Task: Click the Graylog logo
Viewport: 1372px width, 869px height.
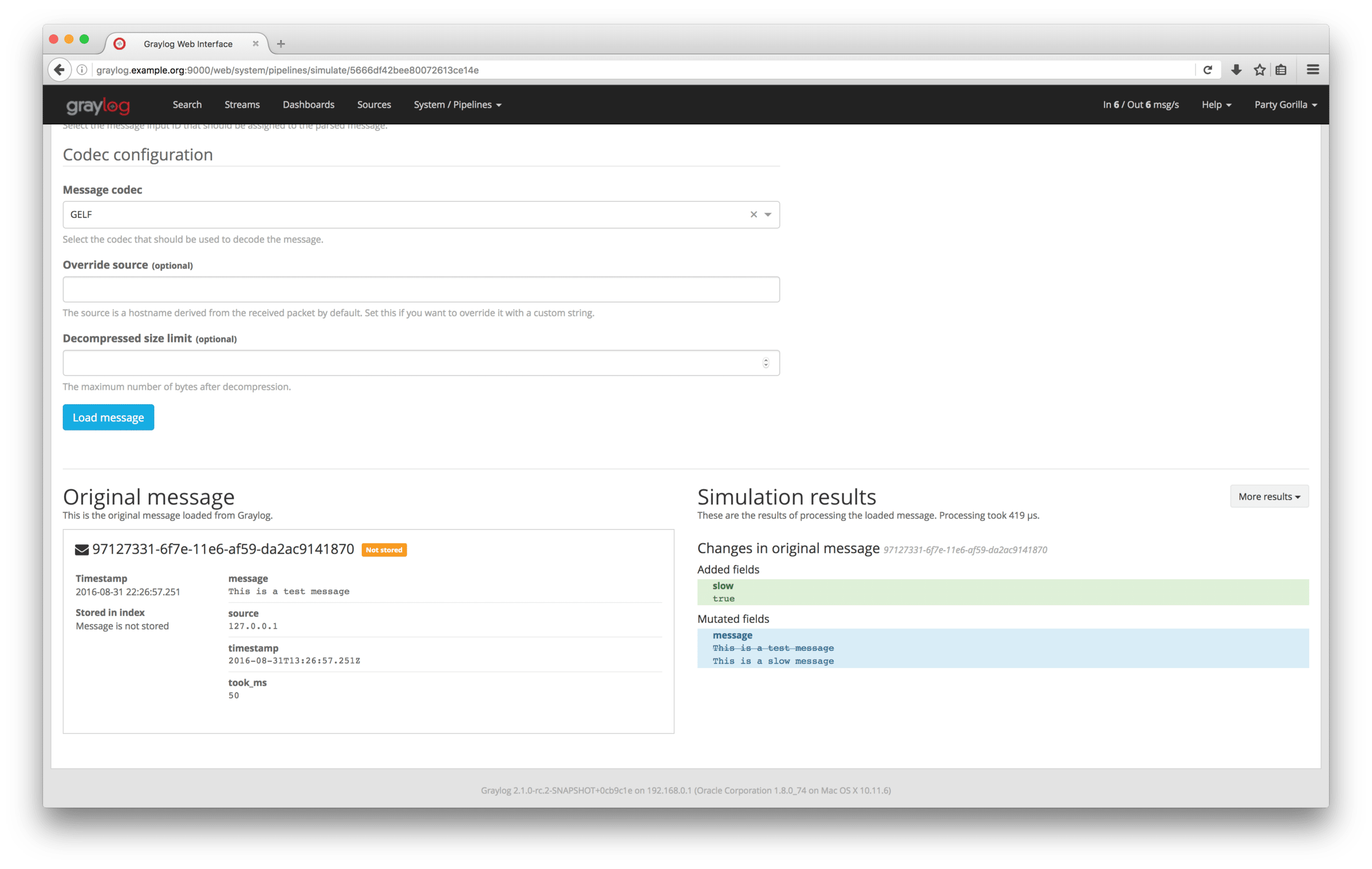Action: [98, 106]
